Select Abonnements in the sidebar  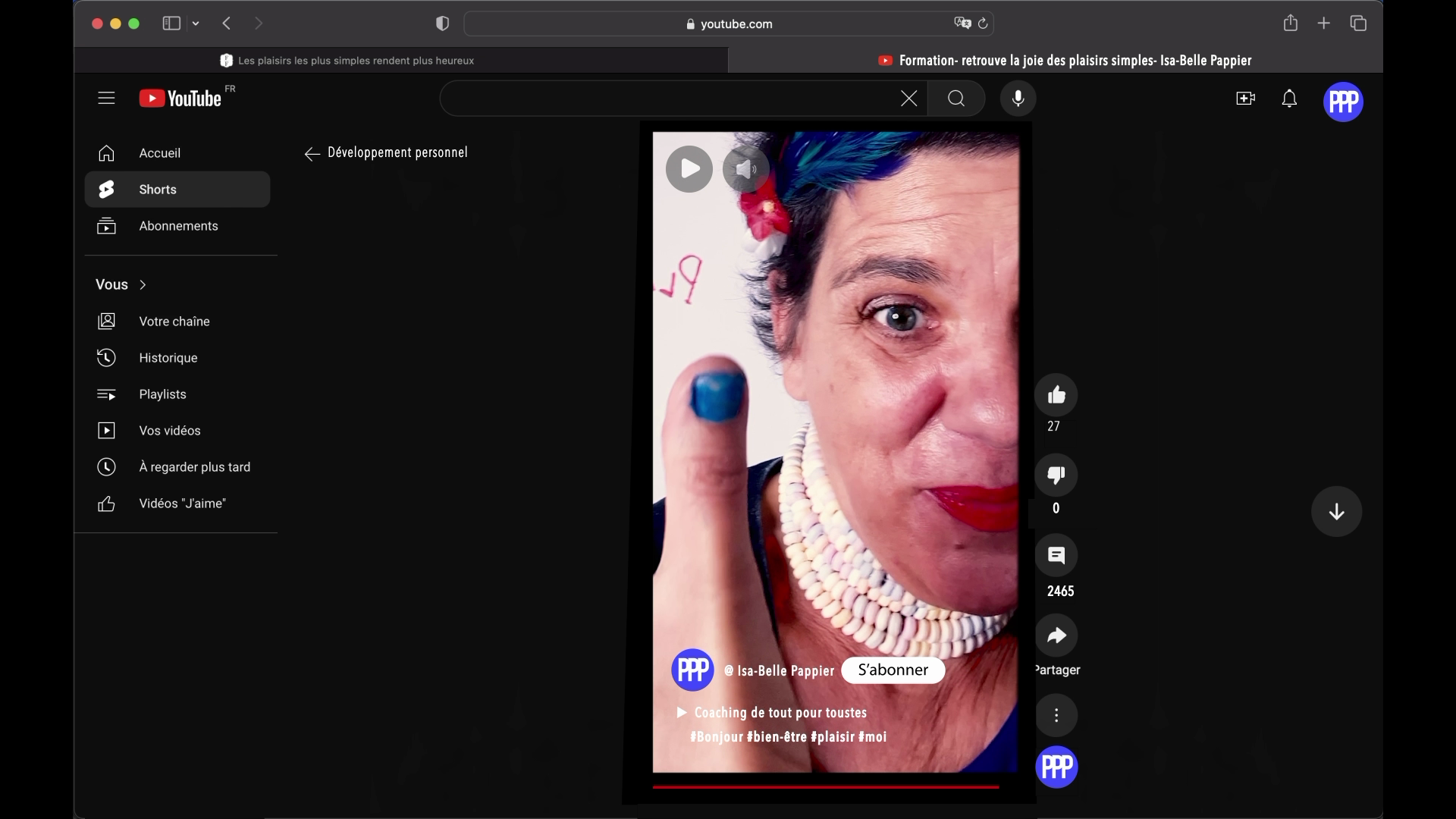[x=178, y=226]
